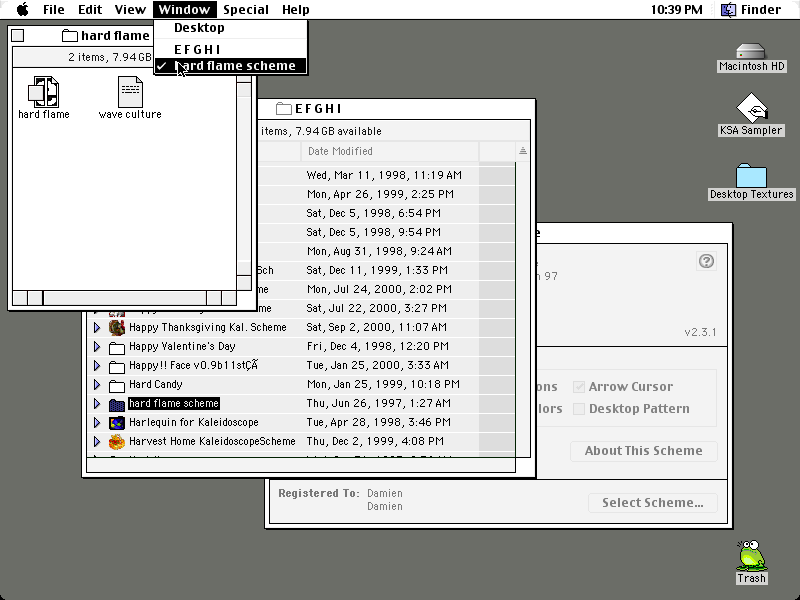The image size is (800, 600).
Task: Open the hard flame scheme file icon
Action: coord(43,92)
